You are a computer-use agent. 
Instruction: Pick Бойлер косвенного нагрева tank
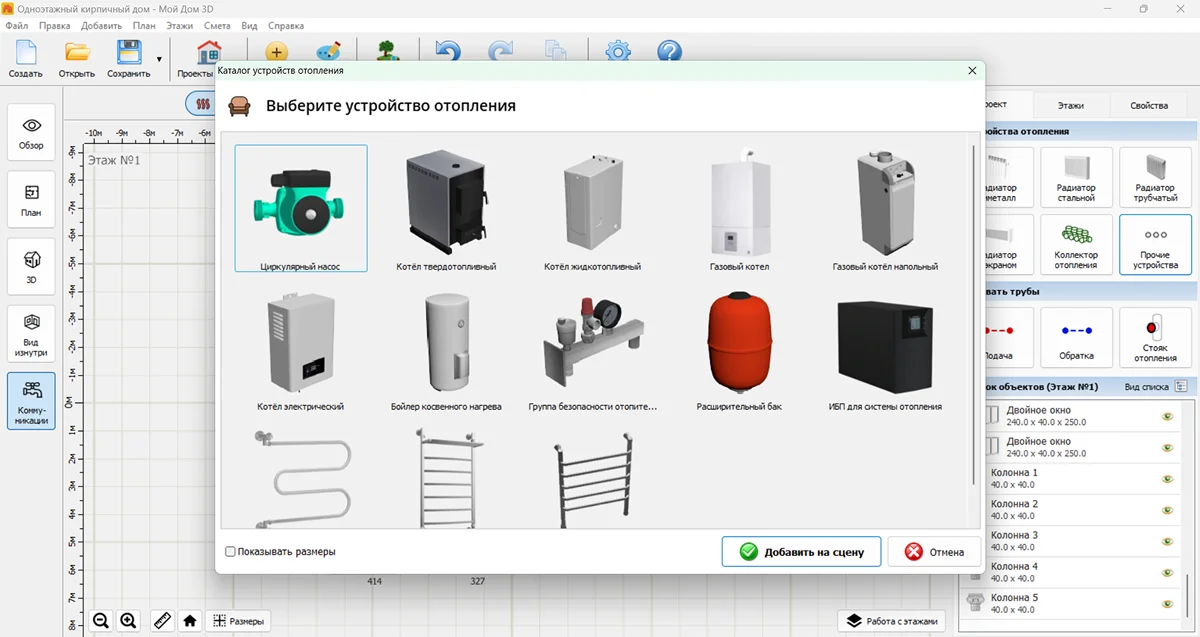tap(446, 348)
